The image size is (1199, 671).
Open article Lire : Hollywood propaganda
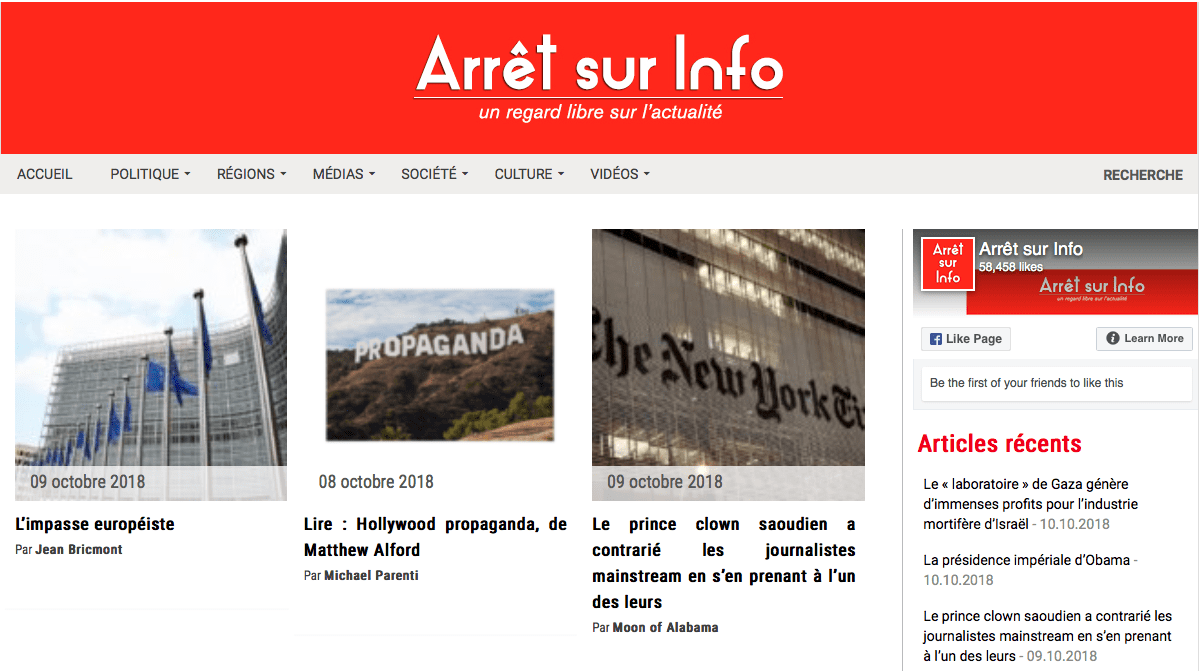(435, 537)
